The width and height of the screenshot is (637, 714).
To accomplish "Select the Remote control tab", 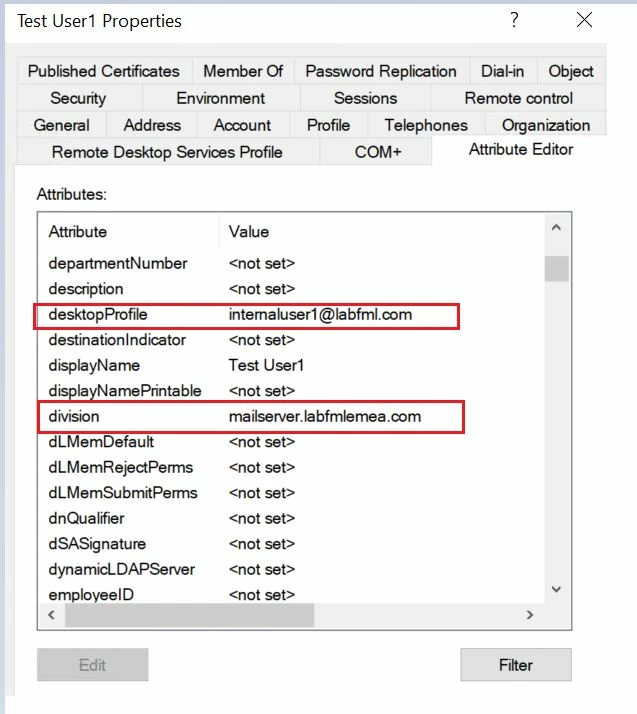I will [519, 98].
